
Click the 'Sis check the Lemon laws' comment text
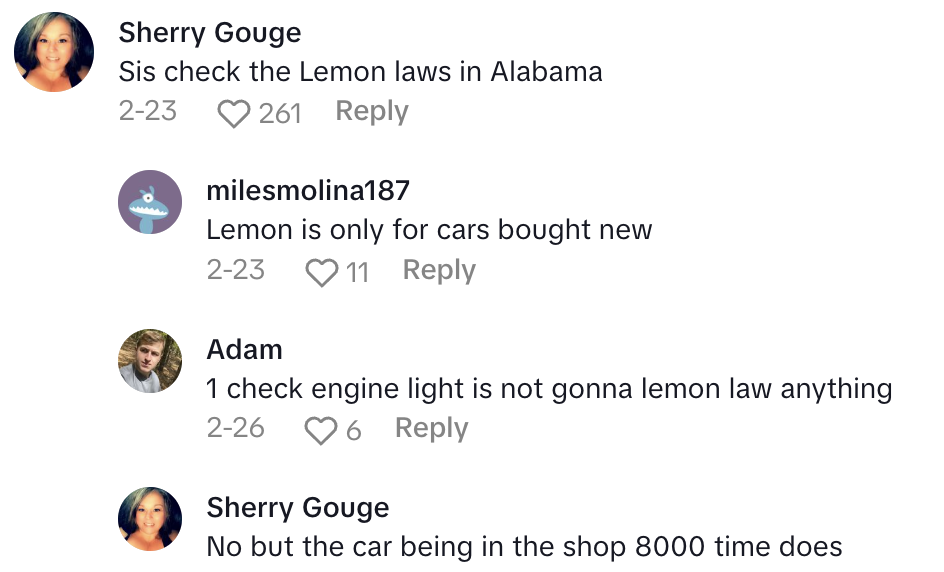pos(360,72)
